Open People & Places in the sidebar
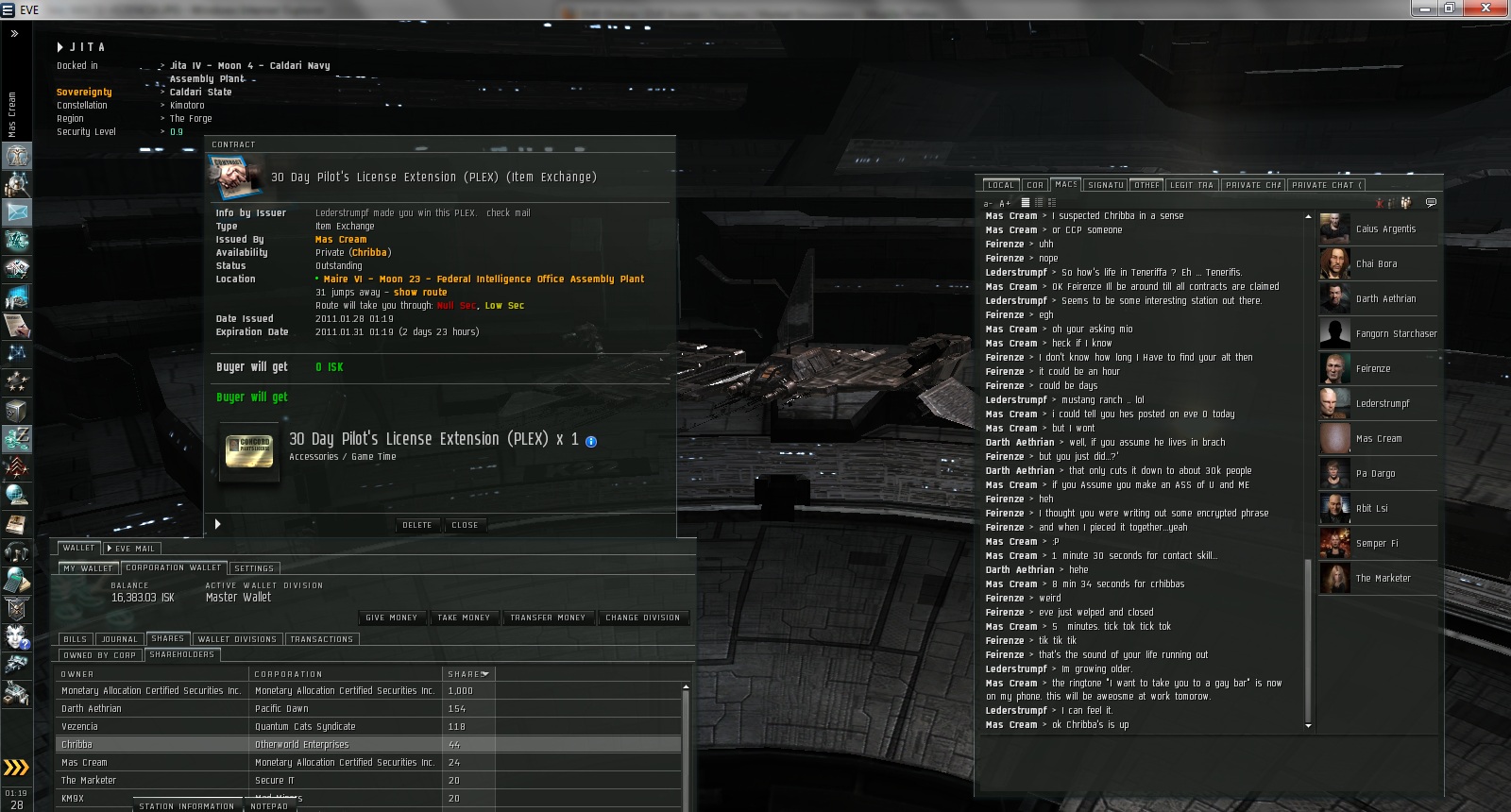1511x812 pixels. pos(17,184)
